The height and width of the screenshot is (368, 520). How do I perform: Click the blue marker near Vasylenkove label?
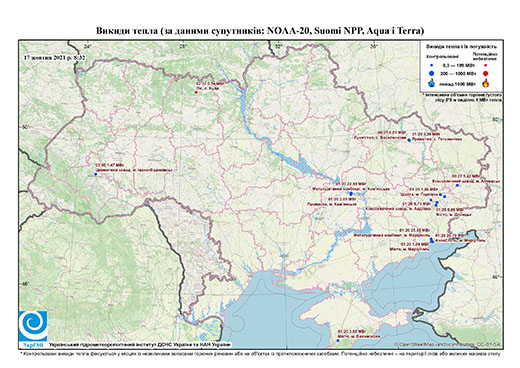coord(409,140)
